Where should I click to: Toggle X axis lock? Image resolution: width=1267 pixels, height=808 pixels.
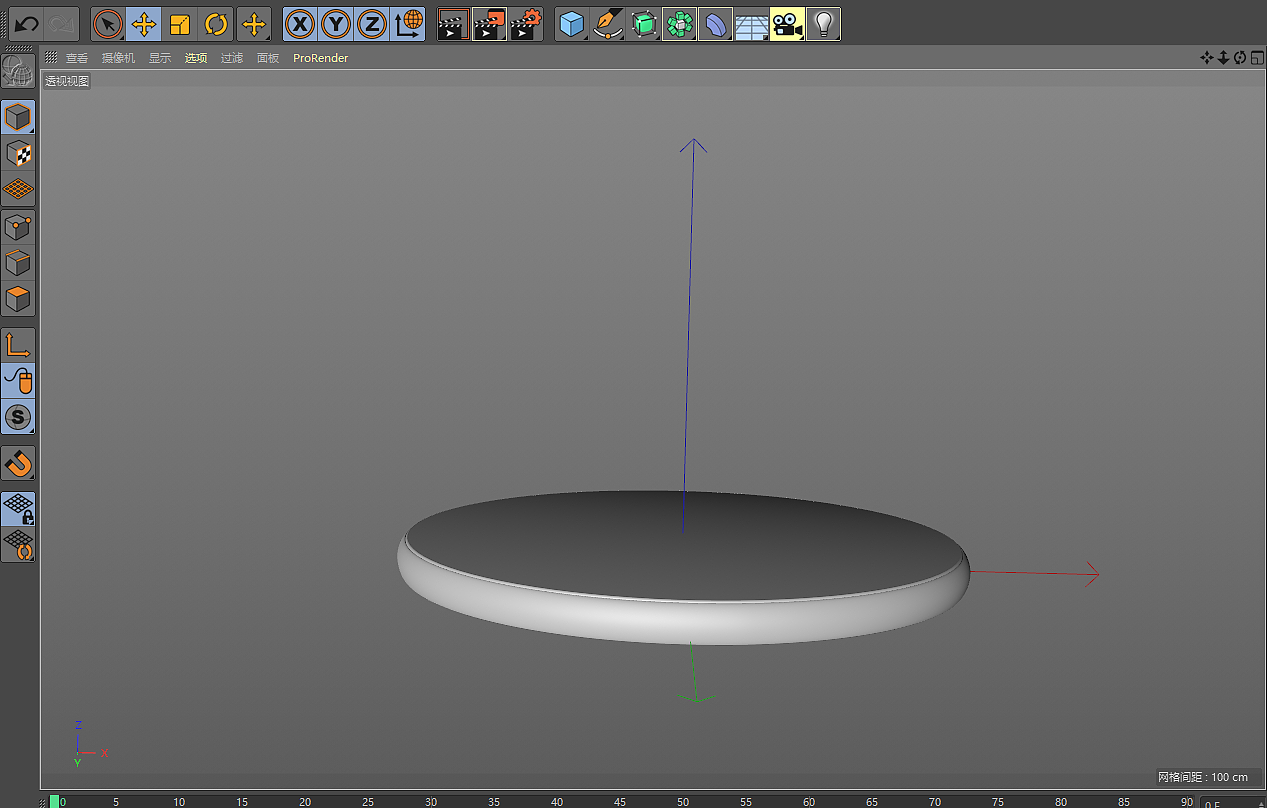click(300, 24)
